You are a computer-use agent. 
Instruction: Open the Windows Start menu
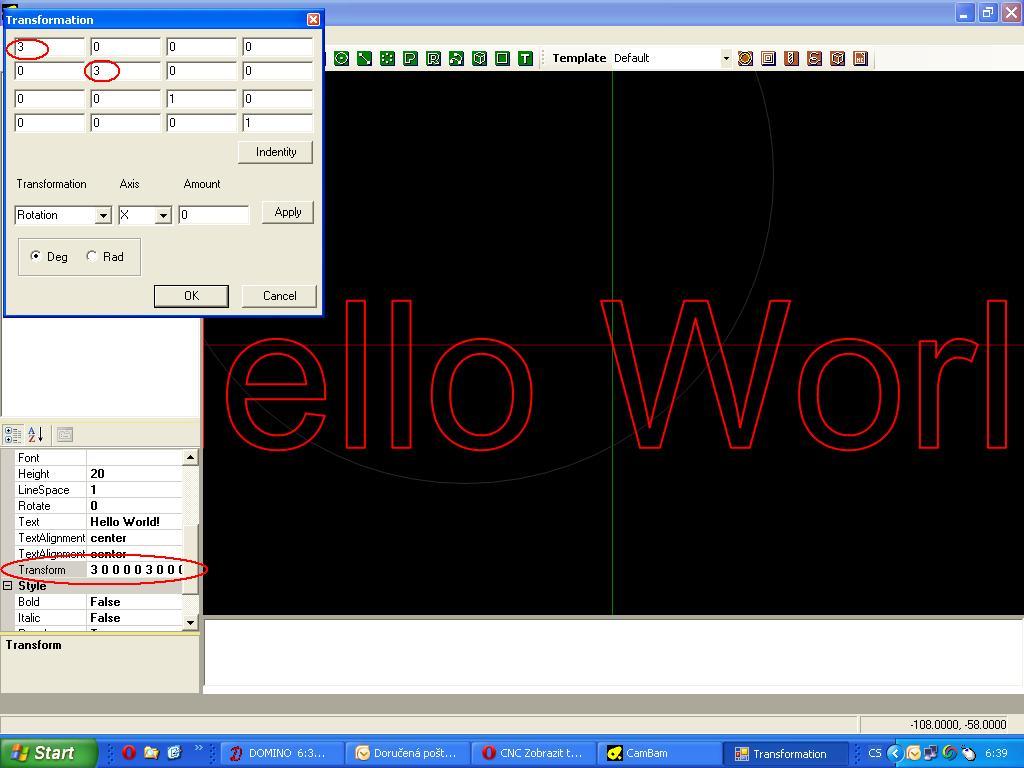[48, 753]
